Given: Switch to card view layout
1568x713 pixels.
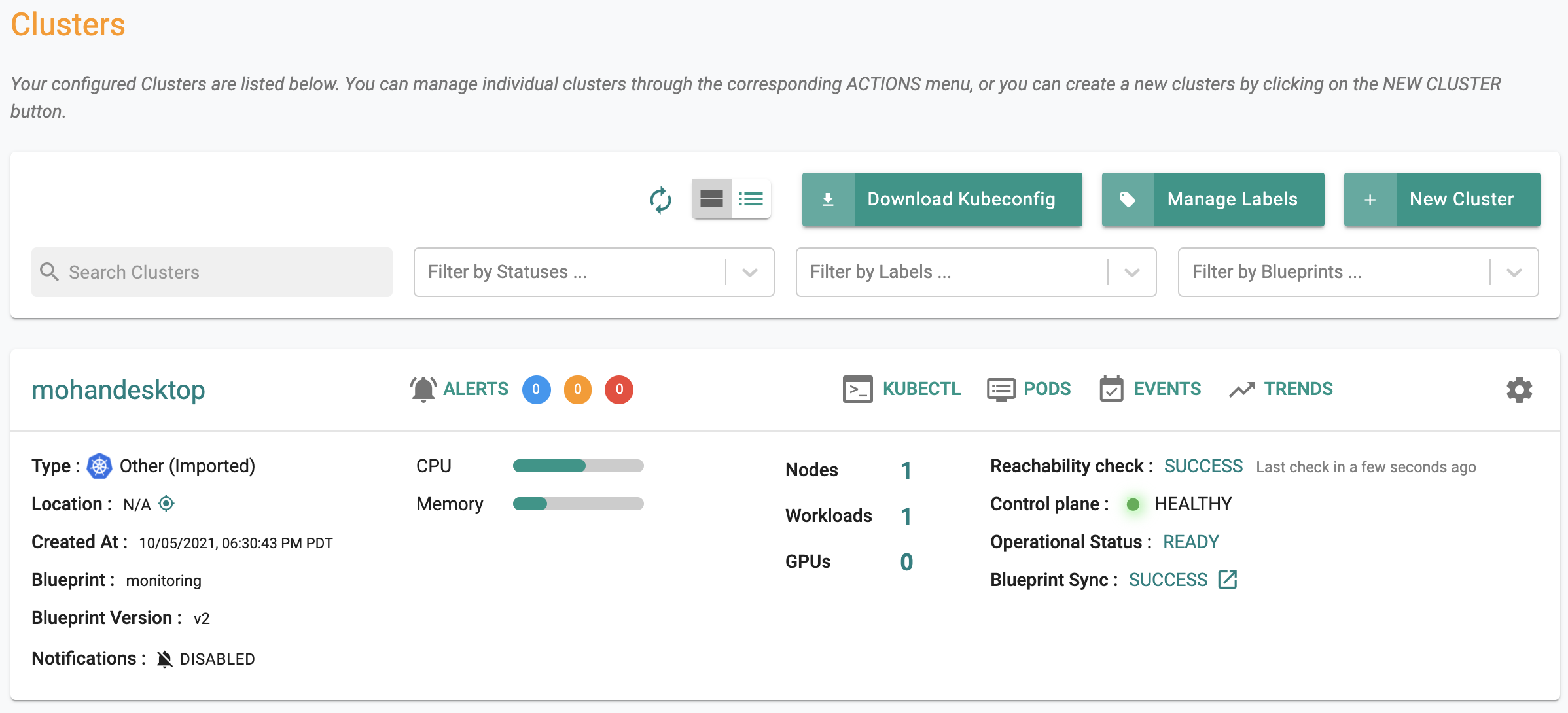Looking at the screenshot, I should pos(711,199).
